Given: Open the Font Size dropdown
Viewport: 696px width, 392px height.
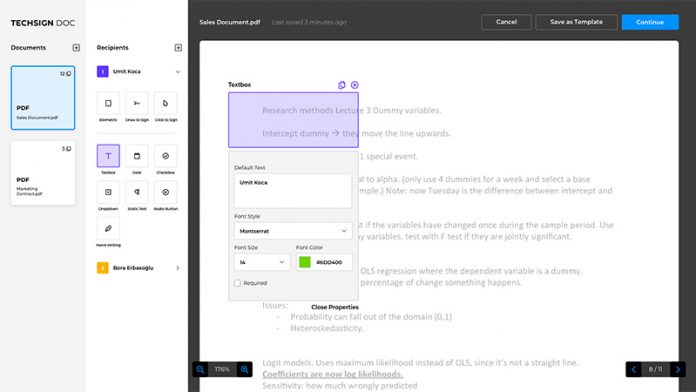Looking at the screenshot, I should [262, 262].
